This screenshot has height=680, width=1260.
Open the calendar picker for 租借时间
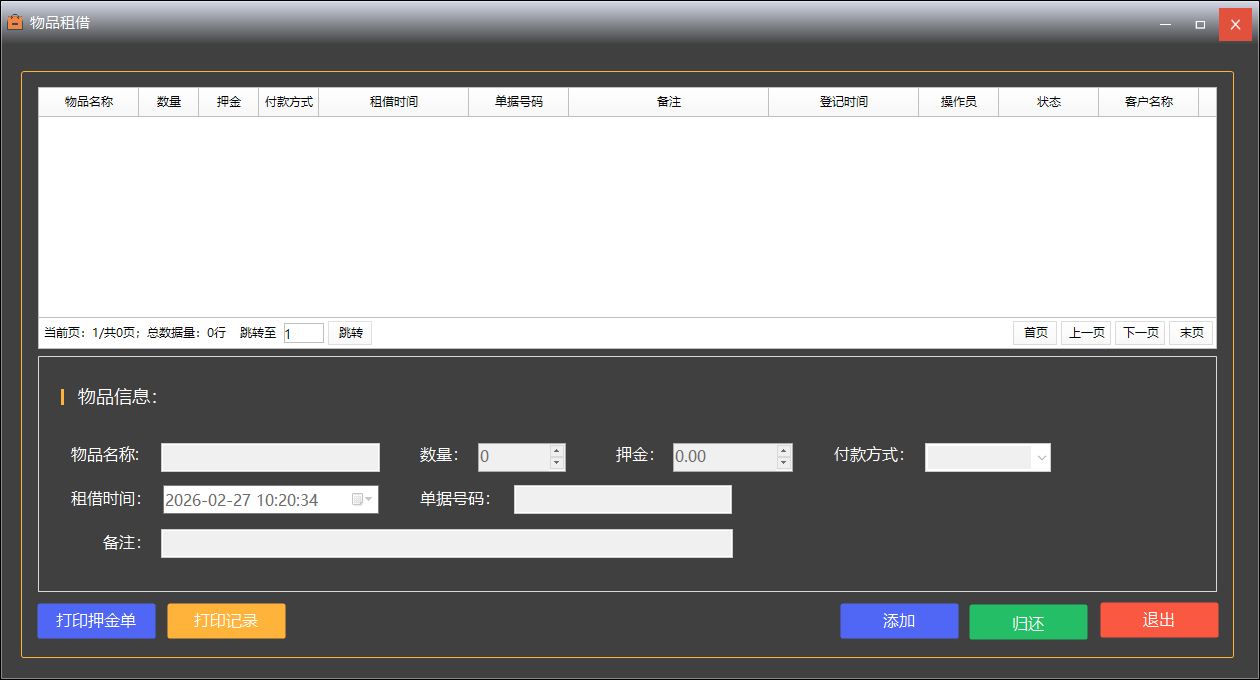(361, 500)
